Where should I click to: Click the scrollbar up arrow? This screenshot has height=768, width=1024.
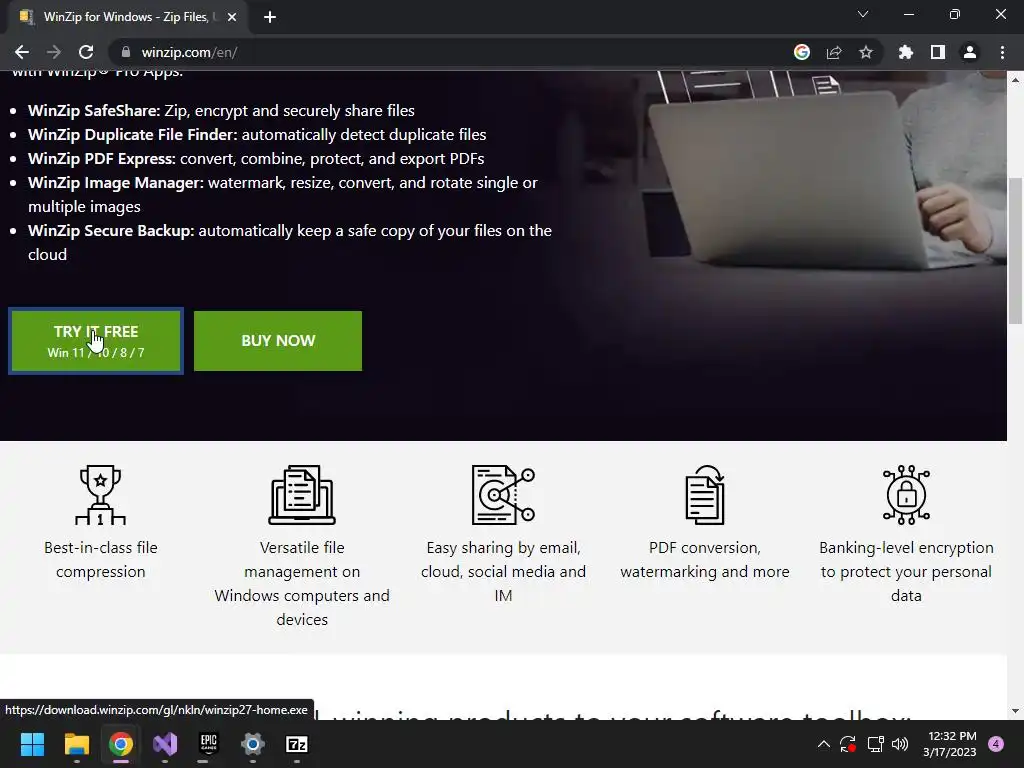pos(1015,79)
